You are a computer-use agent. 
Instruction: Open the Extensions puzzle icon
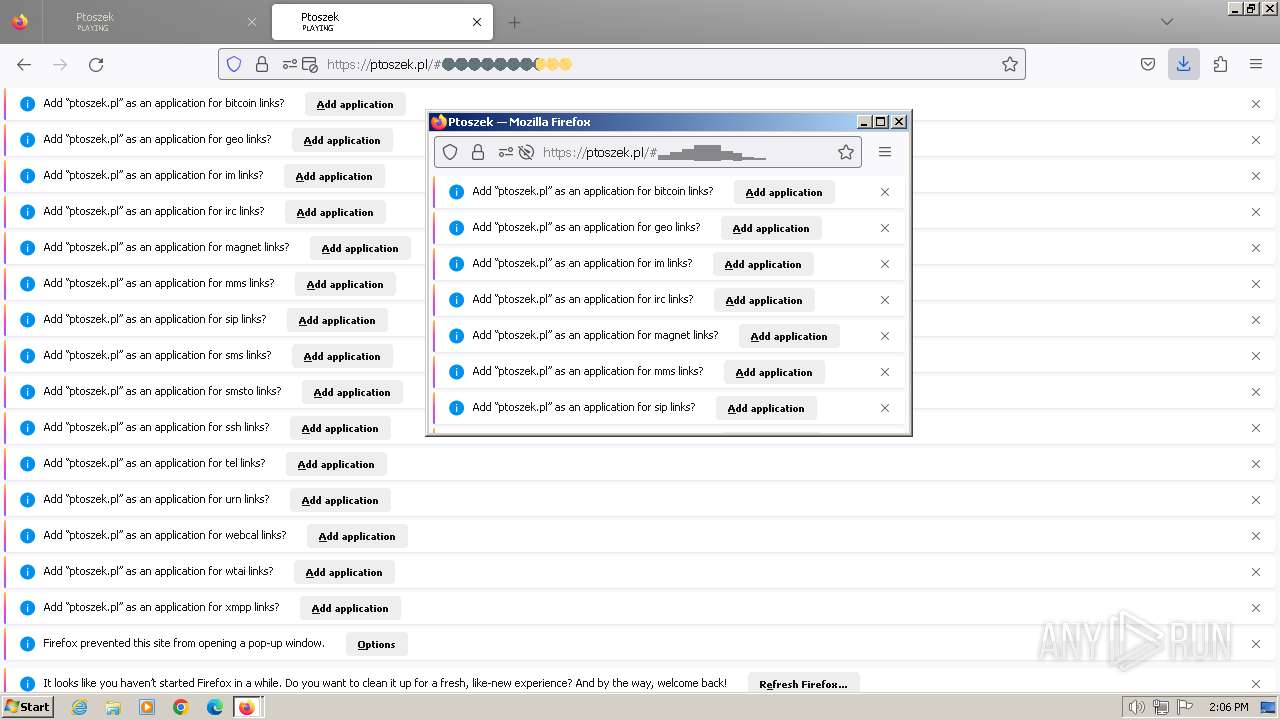[1220, 64]
